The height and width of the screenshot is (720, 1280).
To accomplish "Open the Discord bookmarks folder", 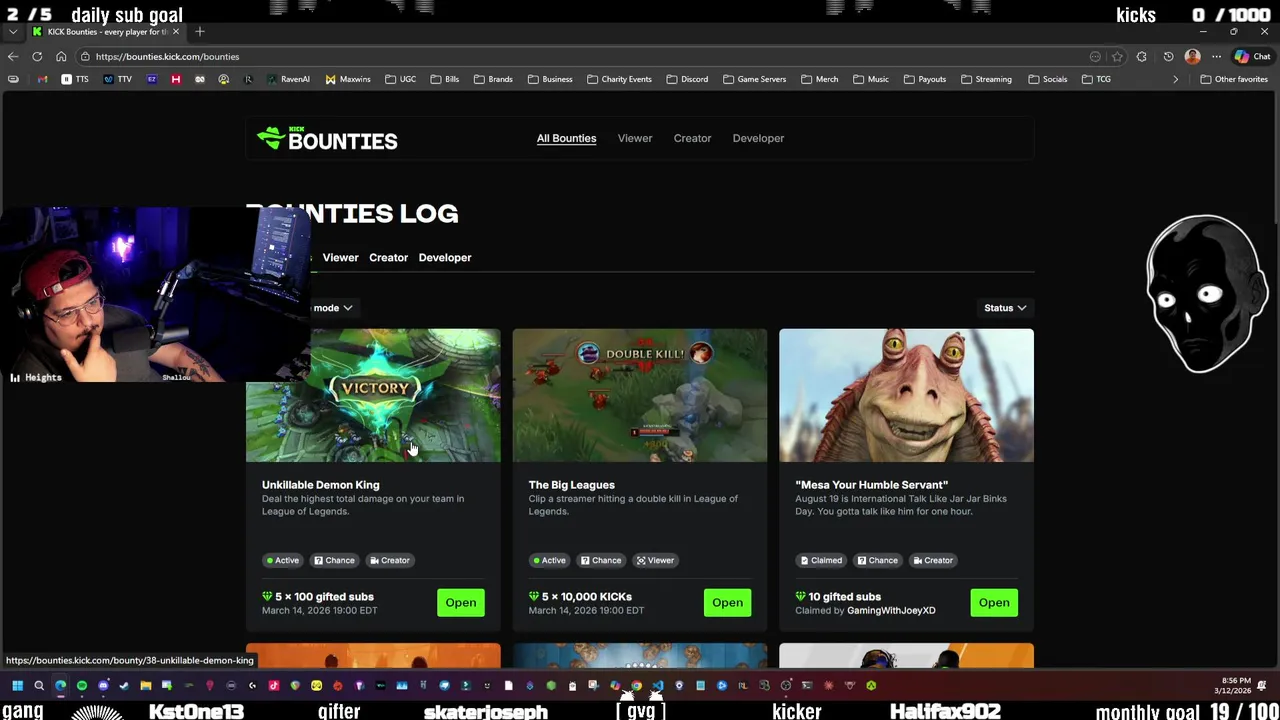I will coord(687,79).
